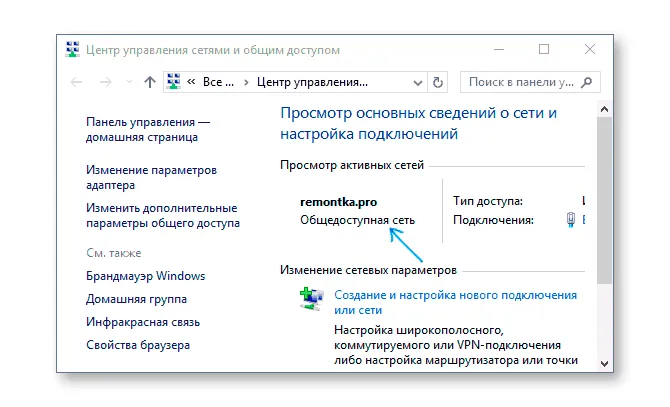Select 'Центр управления...' breadcrumb

pos(312,82)
